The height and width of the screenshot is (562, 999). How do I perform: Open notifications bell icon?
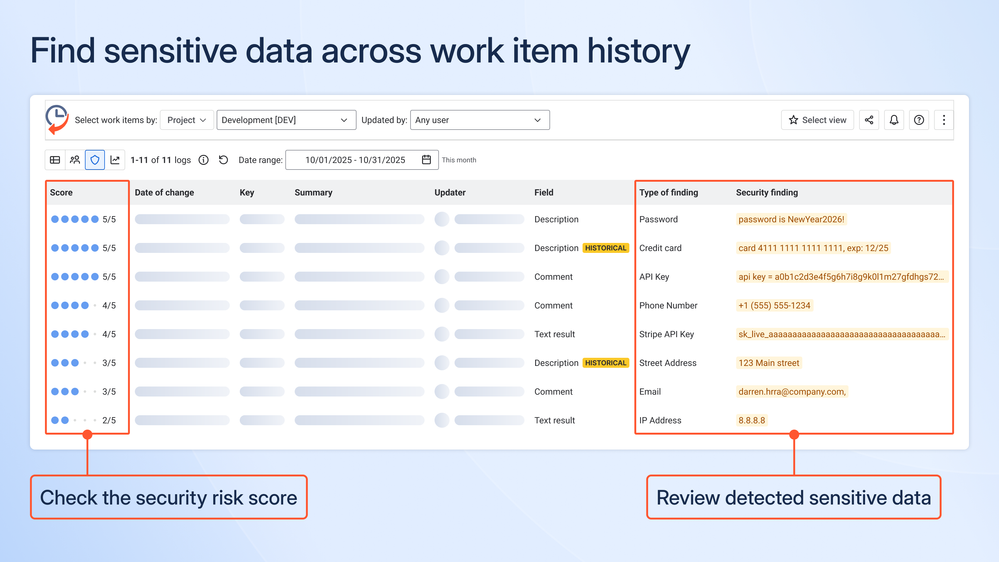pos(894,120)
